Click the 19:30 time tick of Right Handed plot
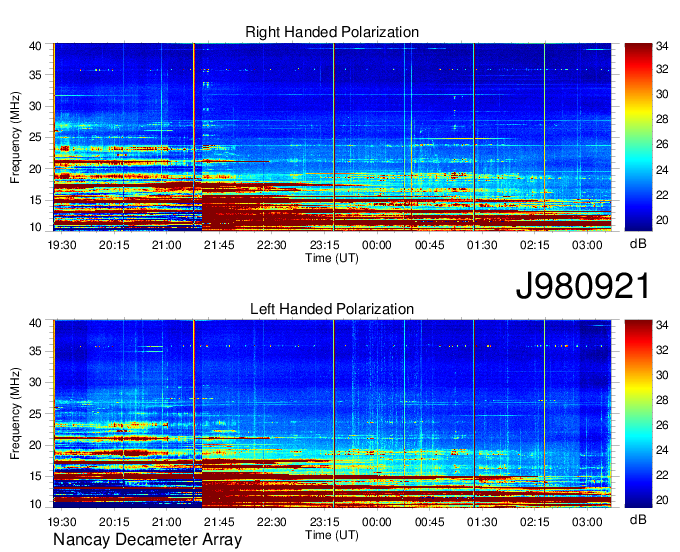Image resolution: width=680 pixels, height=552 pixels. coord(62,245)
